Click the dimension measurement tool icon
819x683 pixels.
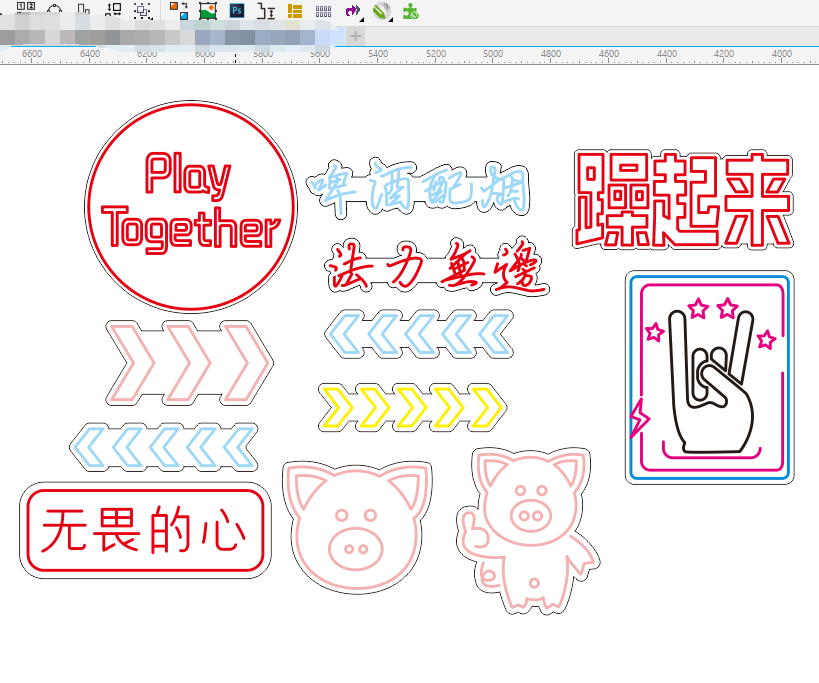[266, 11]
